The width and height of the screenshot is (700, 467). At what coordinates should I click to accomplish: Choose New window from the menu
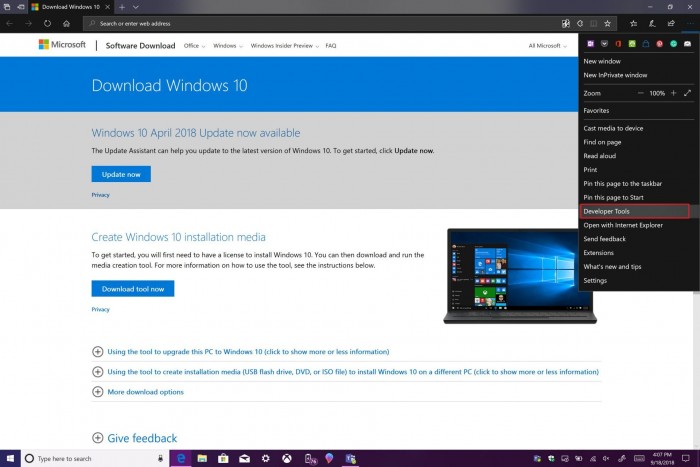(x=602, y=61)
